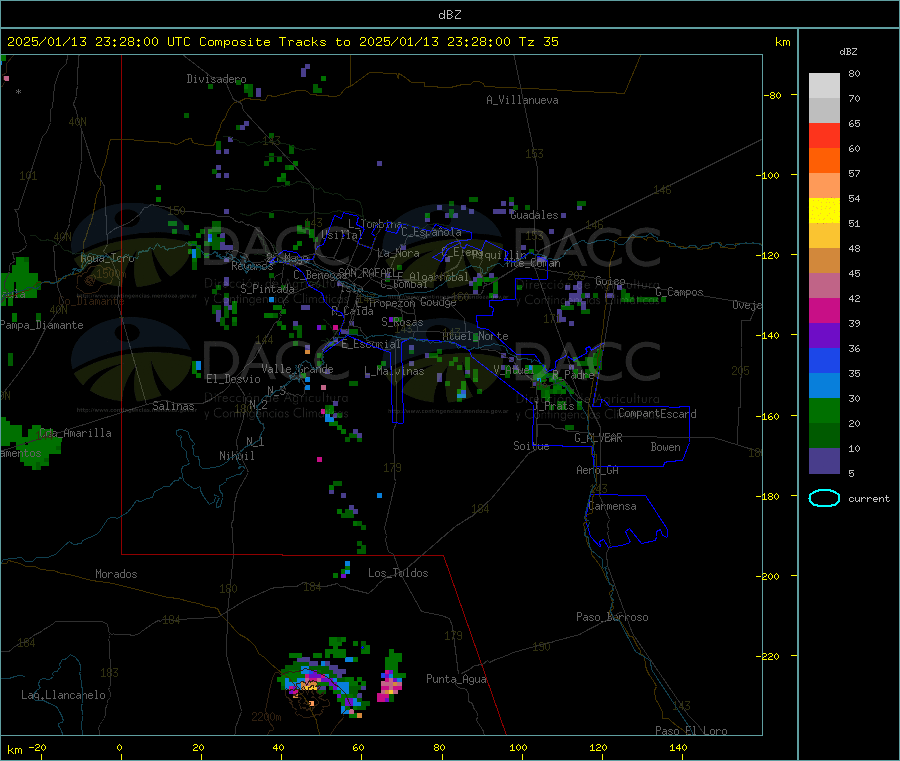
Task: Click the Agua_Toro map label
Action: [107, 258]
